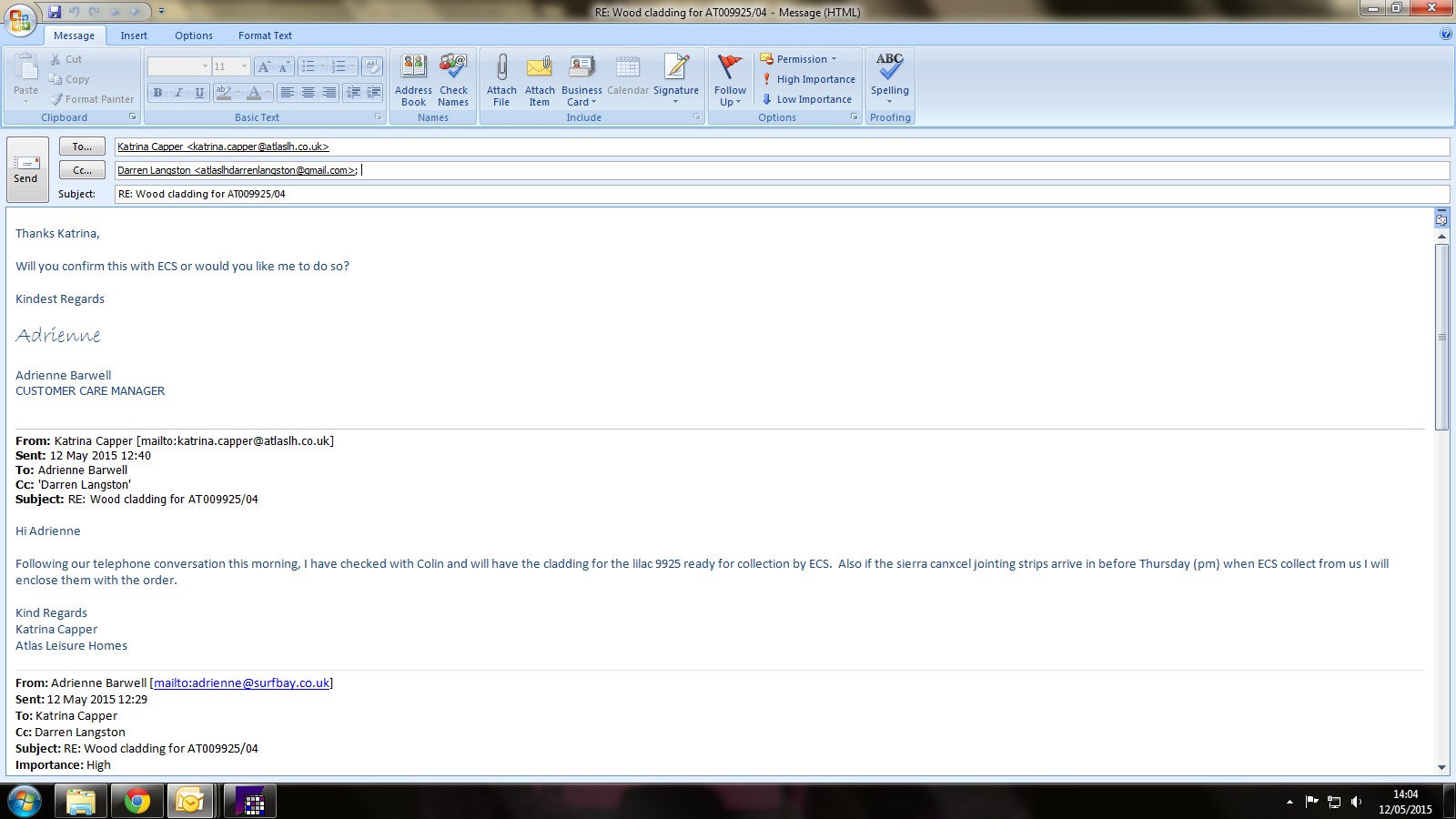1456x819 pixels.
Task: Click the Attach File paperclip icon
Action: [x=501, y=69]
